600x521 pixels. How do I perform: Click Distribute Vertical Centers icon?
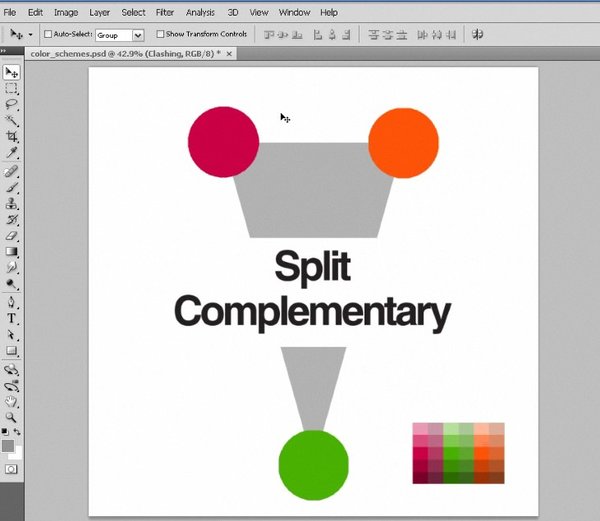coord(388,35)
